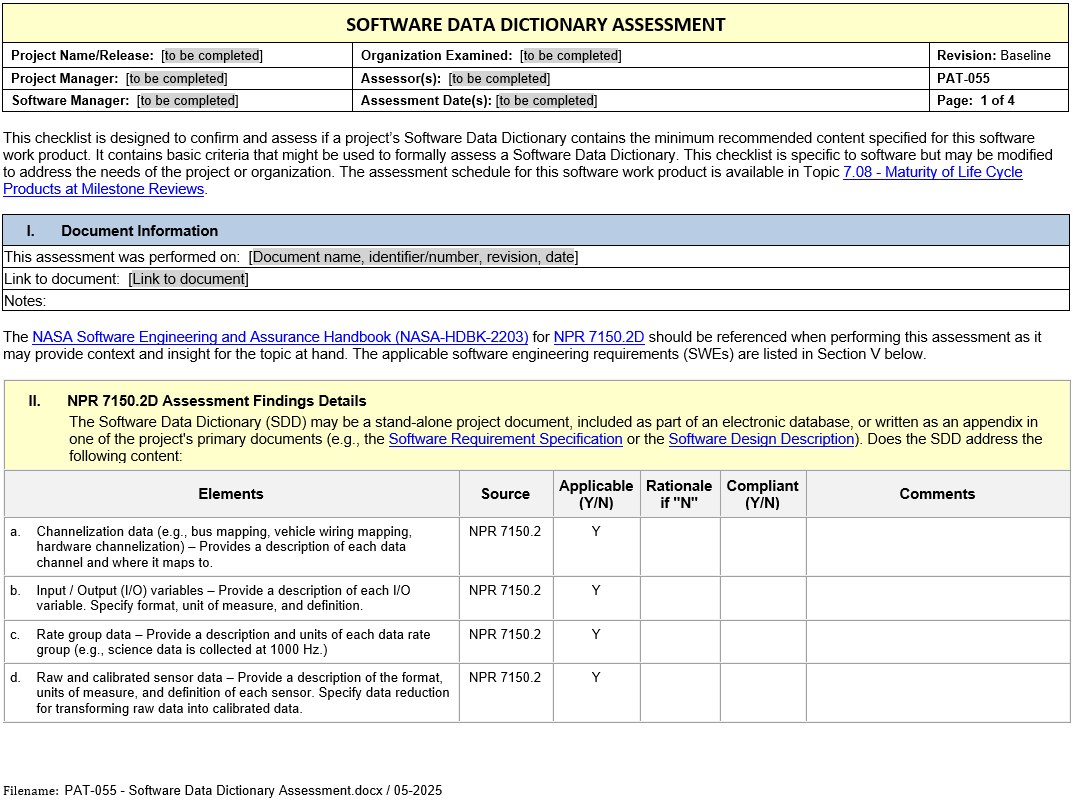Click the Organization Examined placeholder field
1073x800 pixels.
point(571,56)
